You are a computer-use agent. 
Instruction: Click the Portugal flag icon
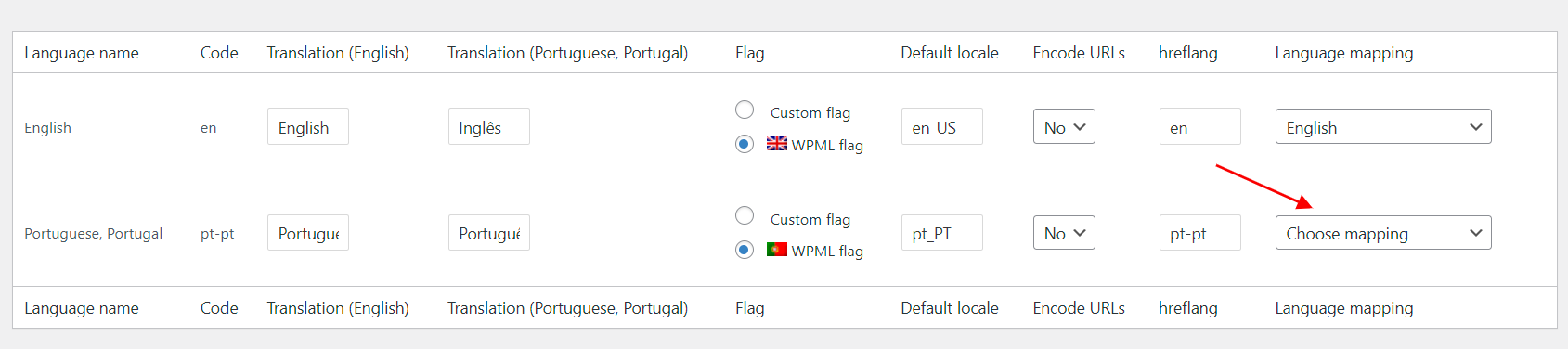777,250
